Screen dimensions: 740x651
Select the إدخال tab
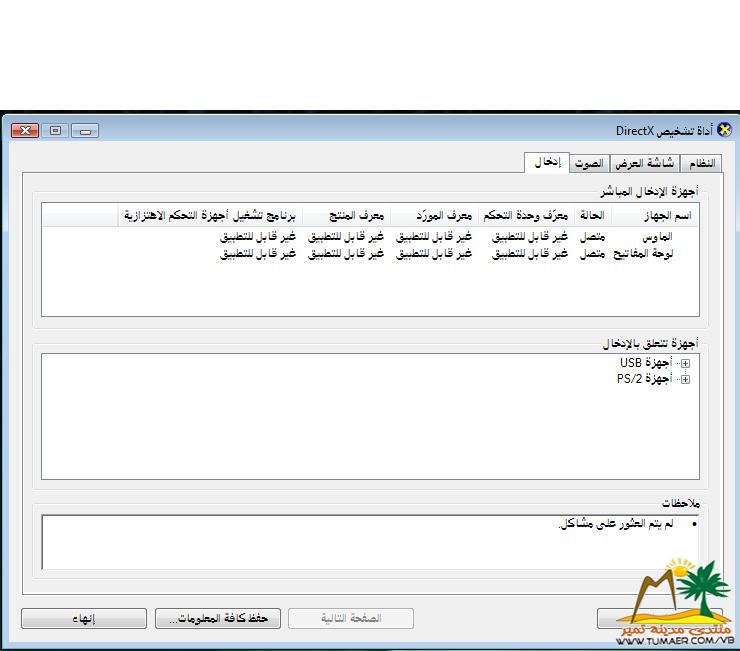[546, 162]
